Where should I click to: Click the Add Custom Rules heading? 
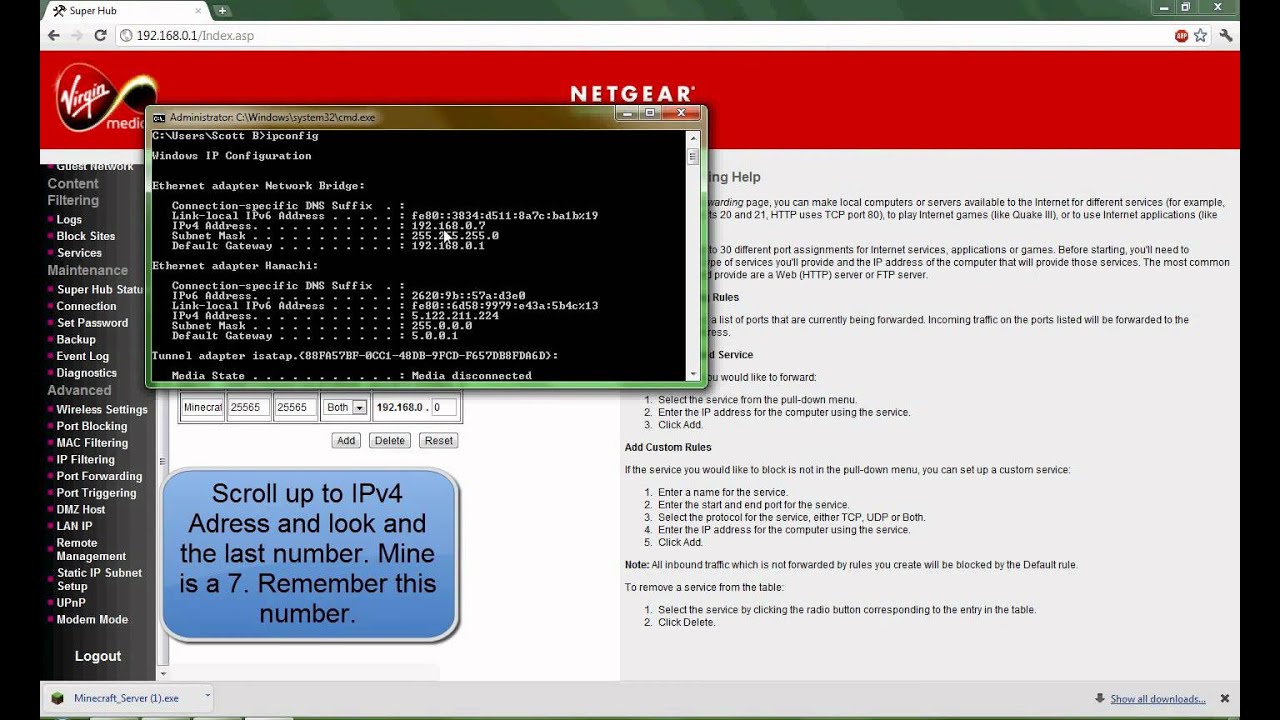pyautogui.click(x=668, y=447)
